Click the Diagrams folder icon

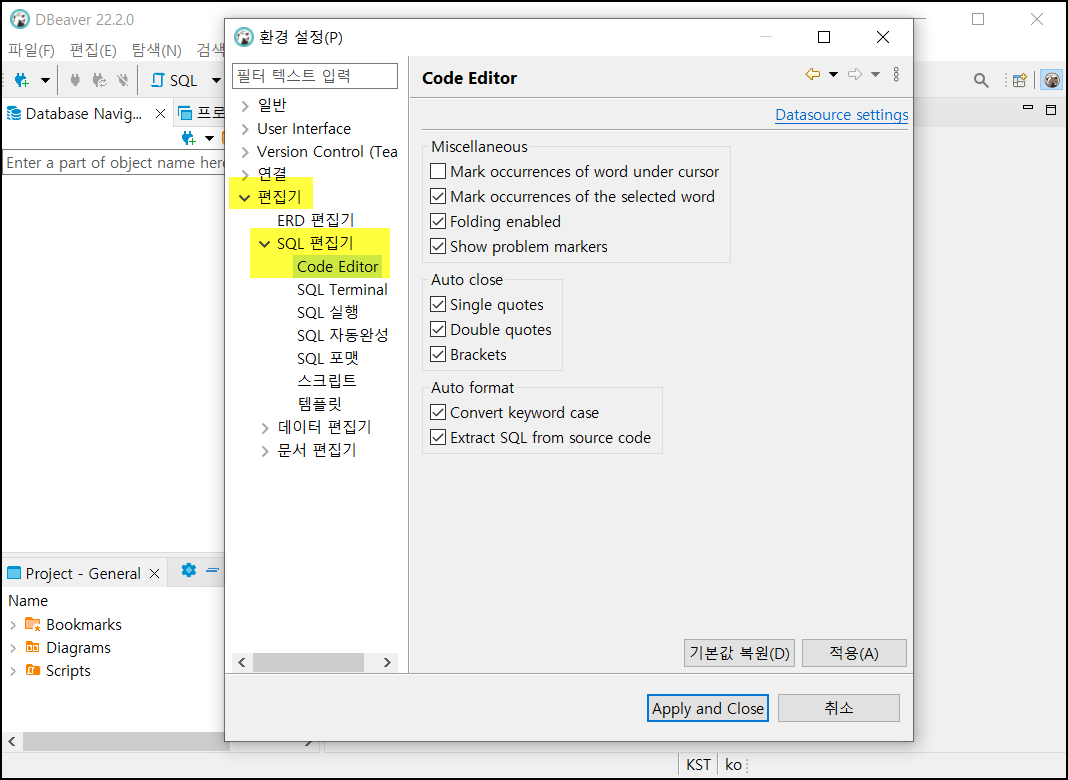(33, 647)
